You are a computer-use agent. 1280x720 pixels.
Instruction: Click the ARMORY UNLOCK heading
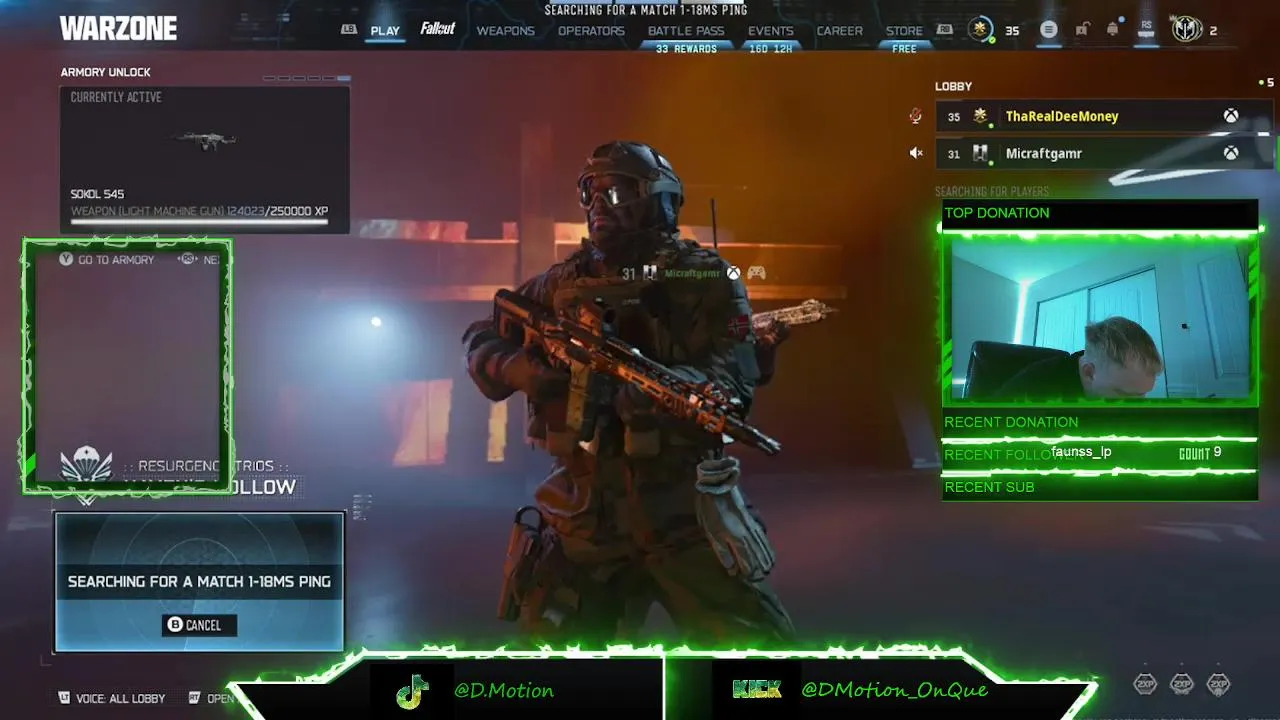click(105, 73)
